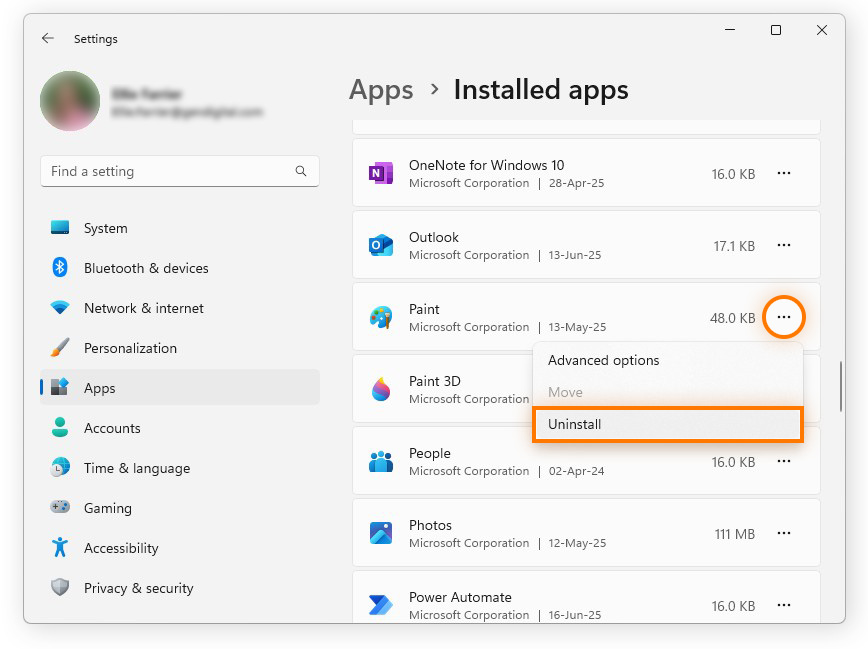Image resolution: width=868 pixels, height=649 pixels.
Task: Open the Accounts person icon
Action: [60, 427]
